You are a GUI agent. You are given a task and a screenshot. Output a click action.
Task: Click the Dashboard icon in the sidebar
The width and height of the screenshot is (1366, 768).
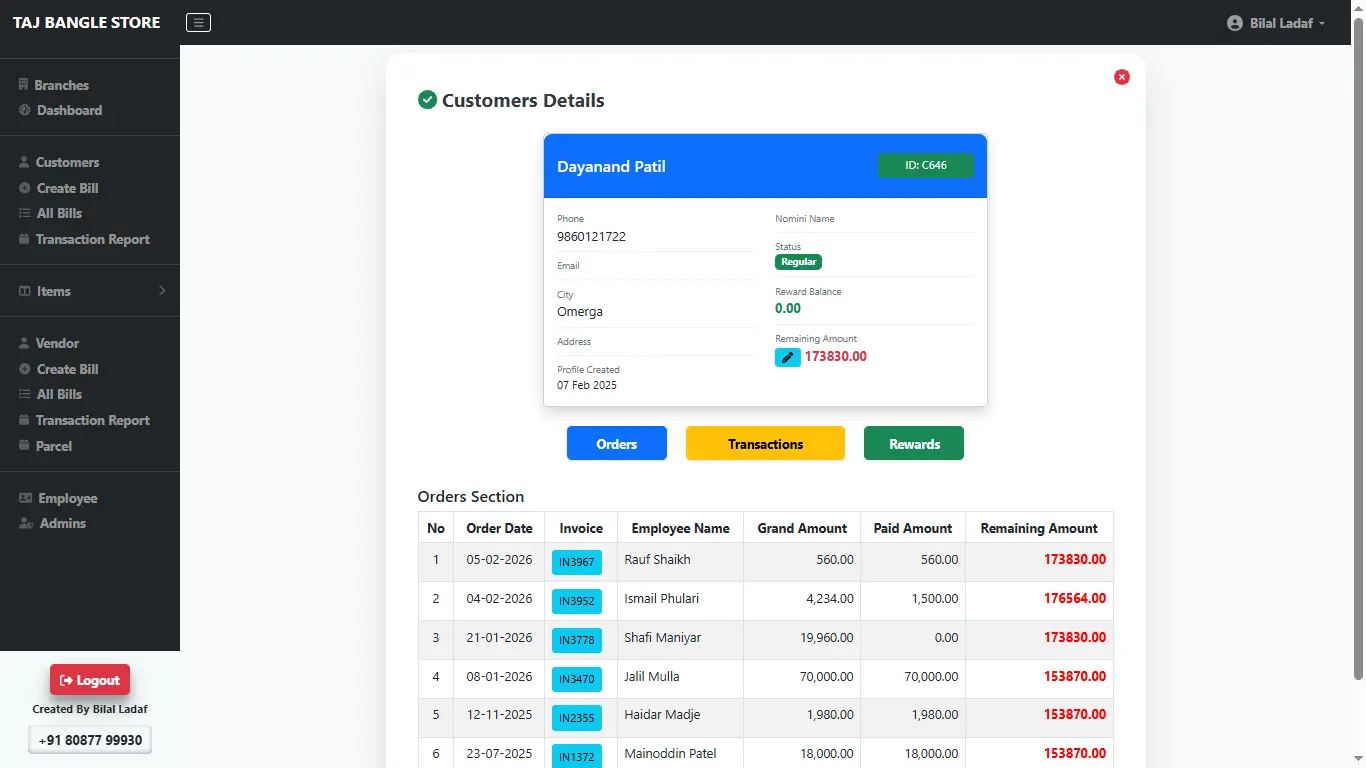pyautogui.click(x=23, y=110)
